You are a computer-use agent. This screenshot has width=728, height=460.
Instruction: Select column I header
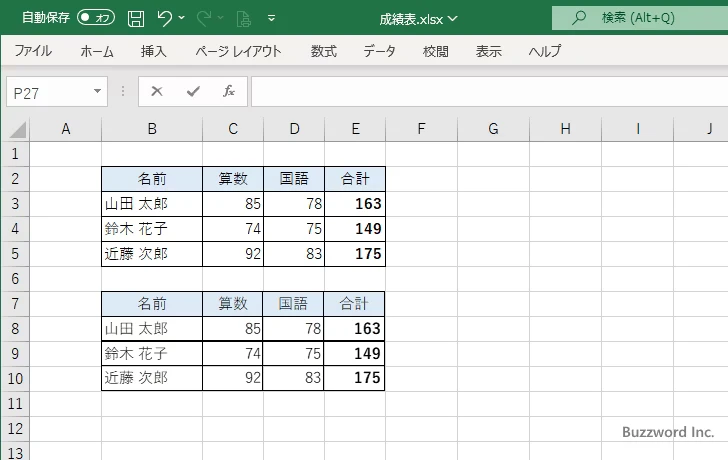(x=637, y=129)
